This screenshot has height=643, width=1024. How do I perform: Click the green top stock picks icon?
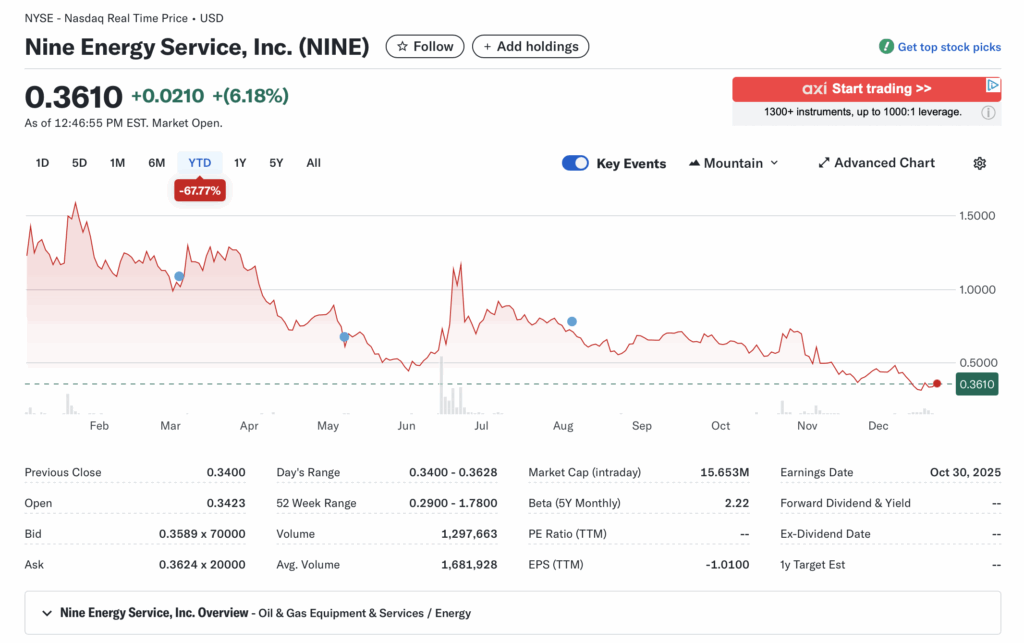(x=886, y=47)
